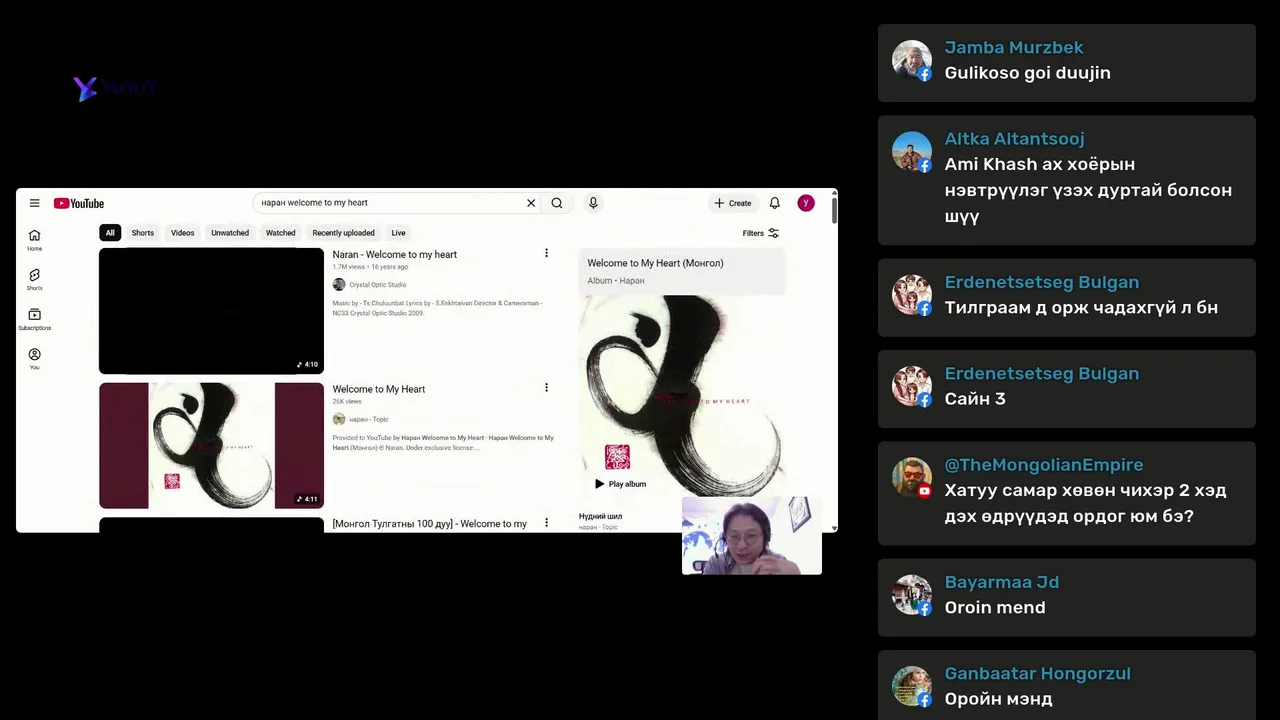Expand the search Filters panel

(x=761, y=233)
